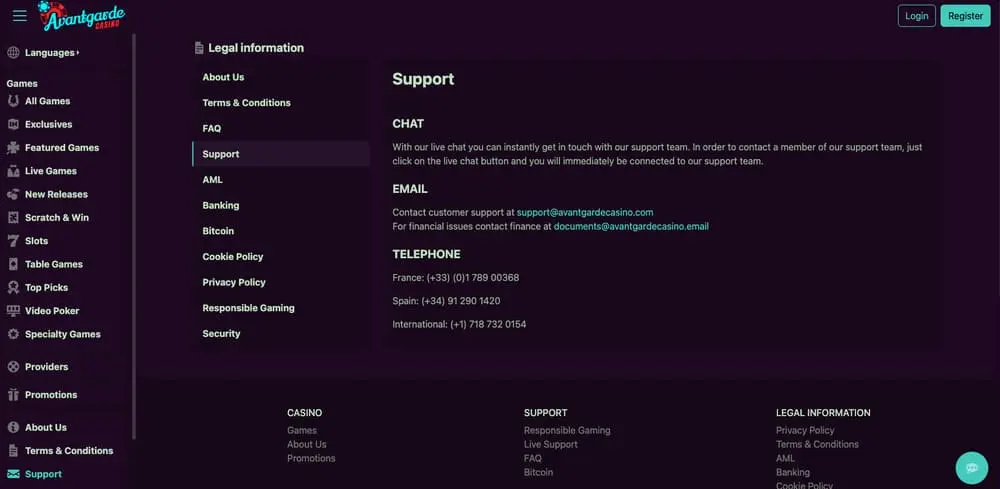Open the Security legal menu item
Screen dimensions: 1000x489
point(221,333)
